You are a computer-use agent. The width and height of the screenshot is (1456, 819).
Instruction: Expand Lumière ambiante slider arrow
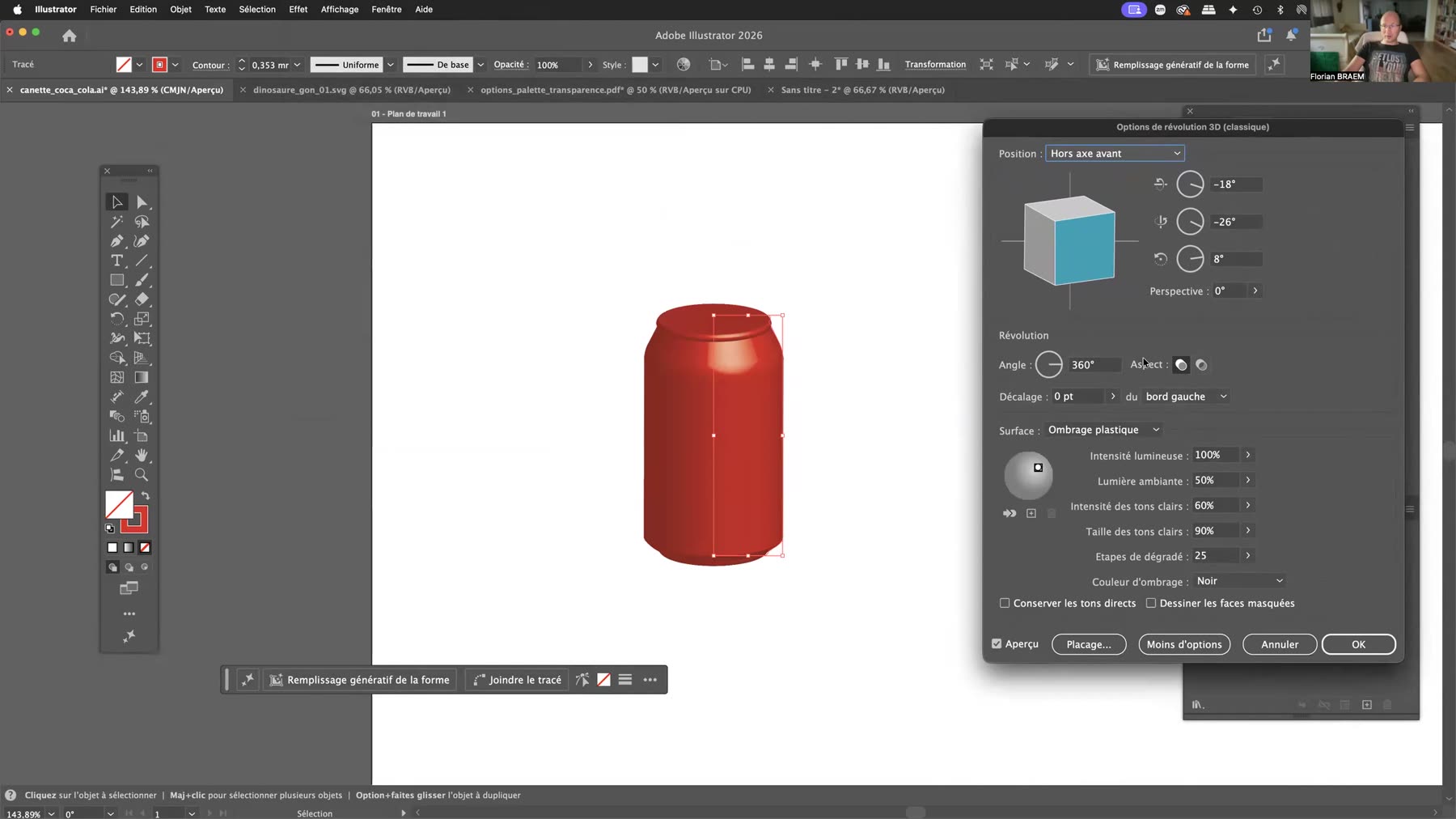1248,480
